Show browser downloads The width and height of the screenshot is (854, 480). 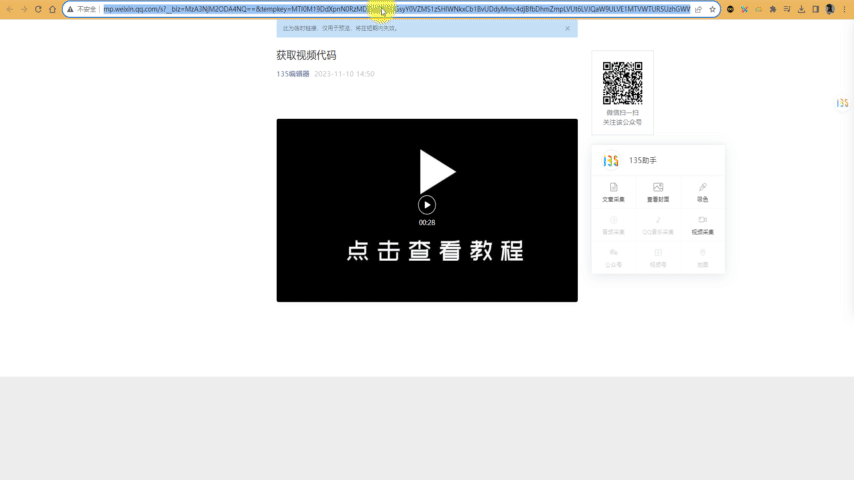click(801, 9)
